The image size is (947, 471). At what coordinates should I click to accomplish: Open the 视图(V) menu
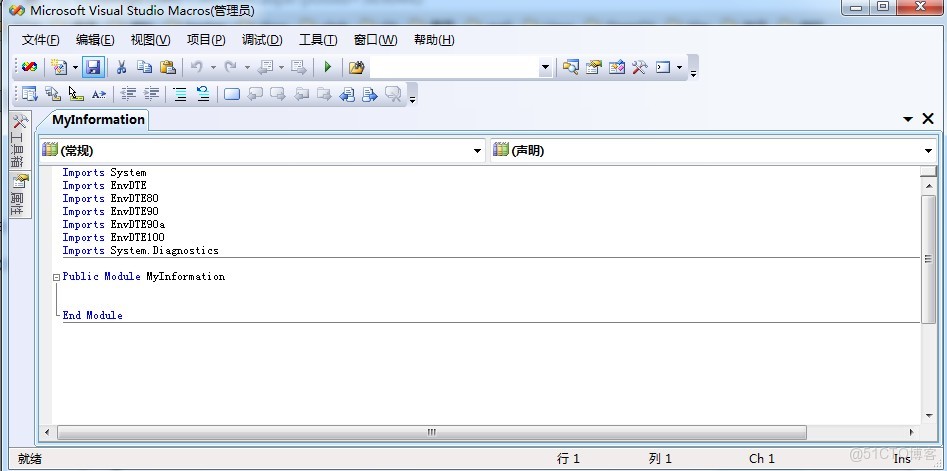pos(150,40)
